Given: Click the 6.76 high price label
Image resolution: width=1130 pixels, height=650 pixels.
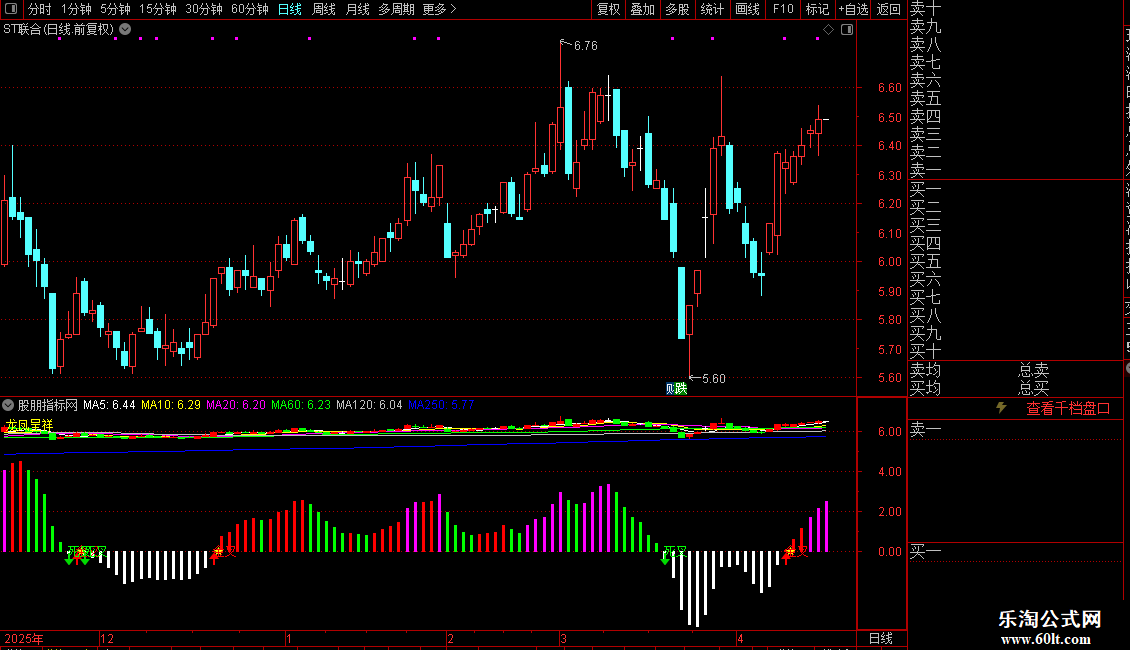Looking at the screenshot, I should click(585, 45).
